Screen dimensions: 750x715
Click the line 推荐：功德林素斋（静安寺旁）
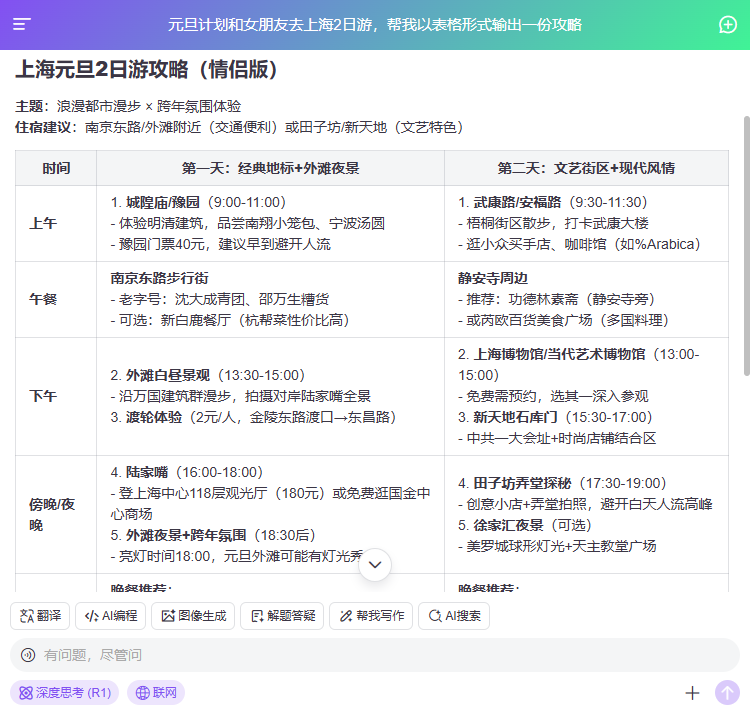[556, 299]
